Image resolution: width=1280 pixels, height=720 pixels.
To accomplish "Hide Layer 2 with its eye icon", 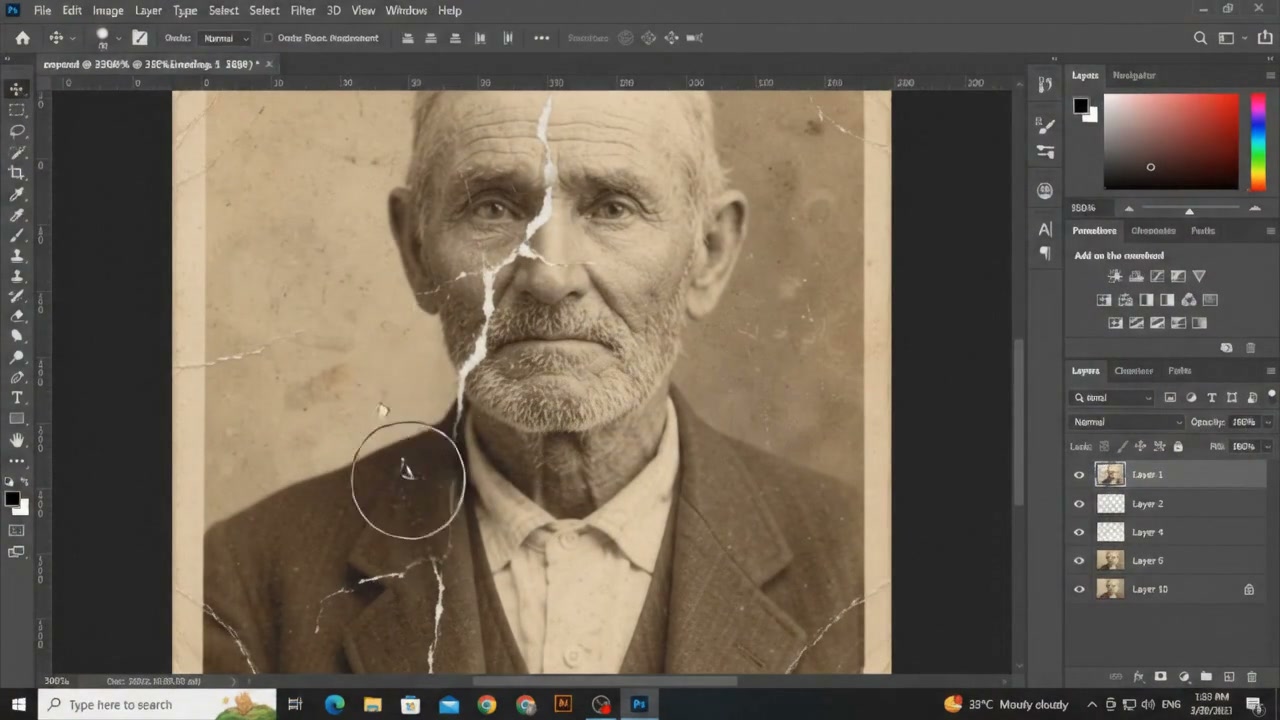I will [1079, 504].
